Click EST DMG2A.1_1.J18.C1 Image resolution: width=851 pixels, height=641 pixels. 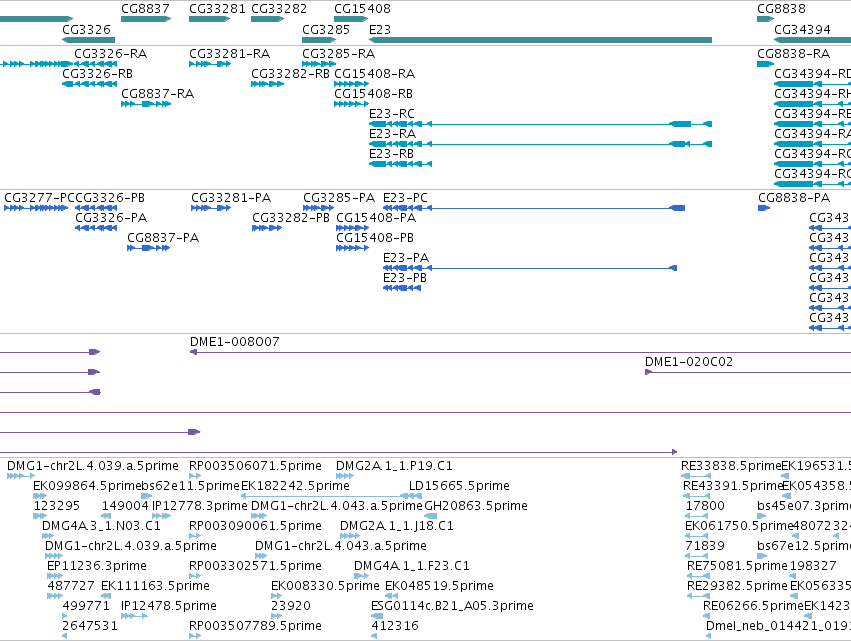tap(350, 536)
